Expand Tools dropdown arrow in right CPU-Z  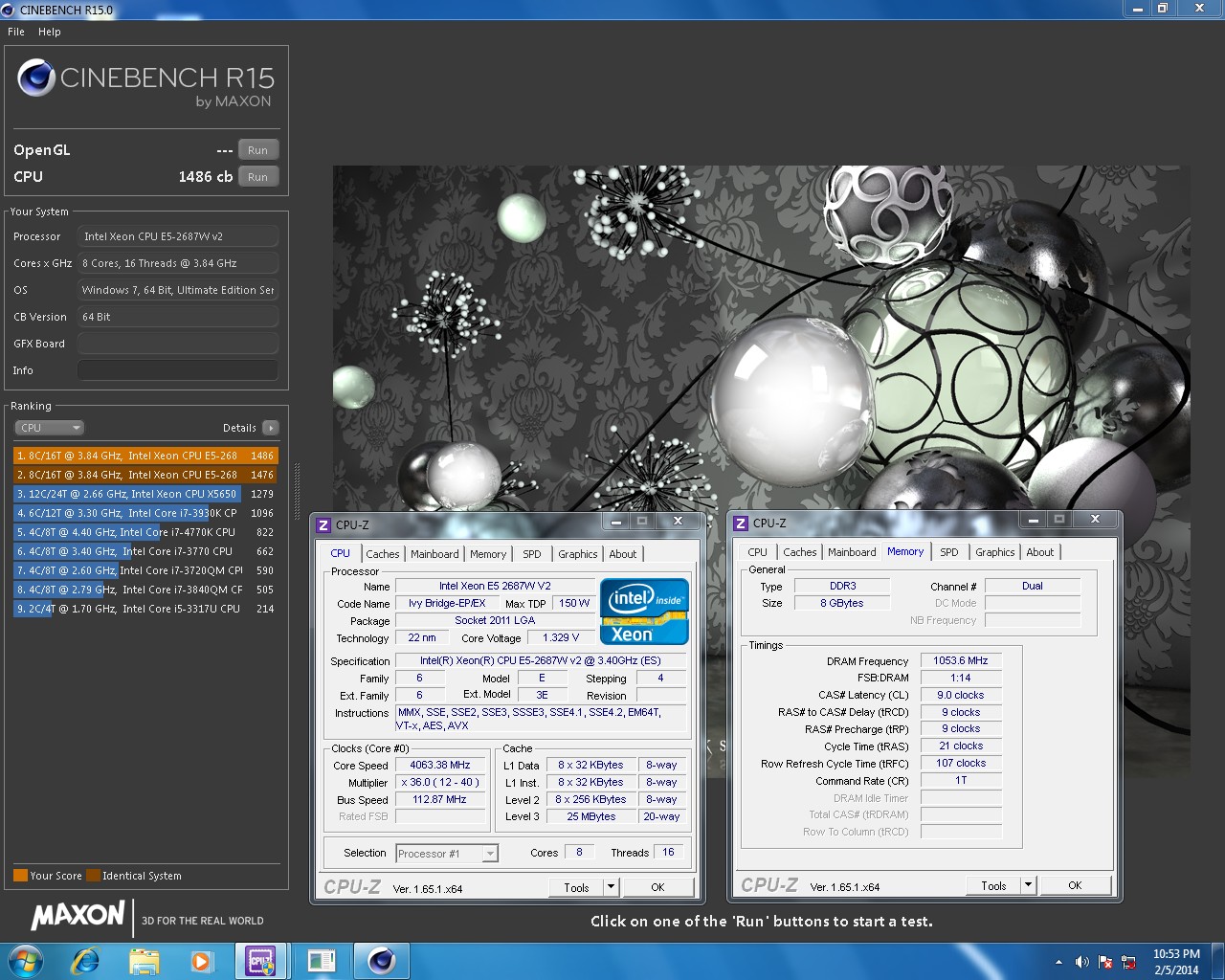1028,885
